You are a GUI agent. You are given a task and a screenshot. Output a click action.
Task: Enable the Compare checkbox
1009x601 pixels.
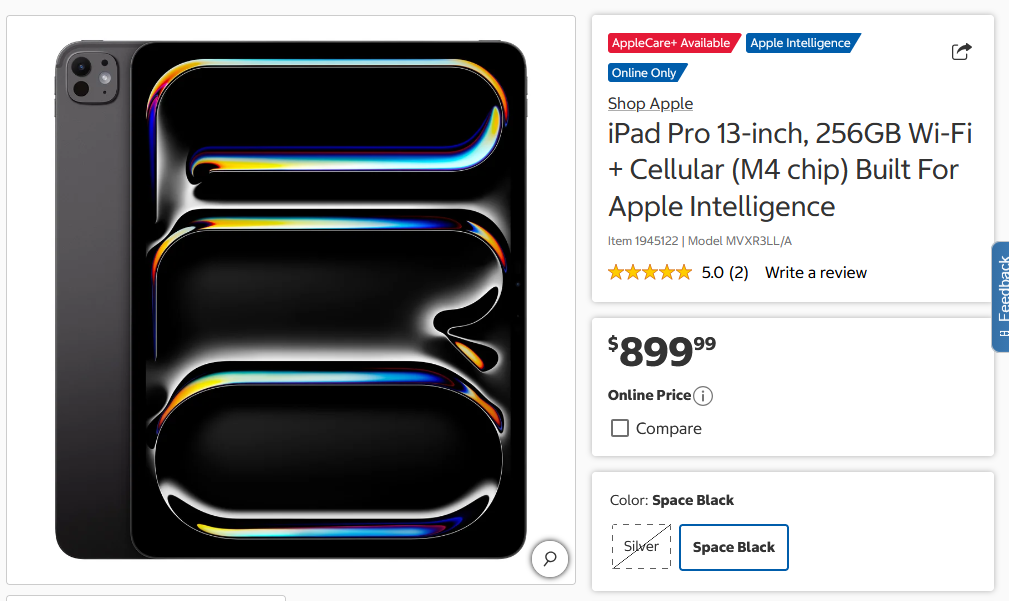pyautogui.click(x=620, y=427)
